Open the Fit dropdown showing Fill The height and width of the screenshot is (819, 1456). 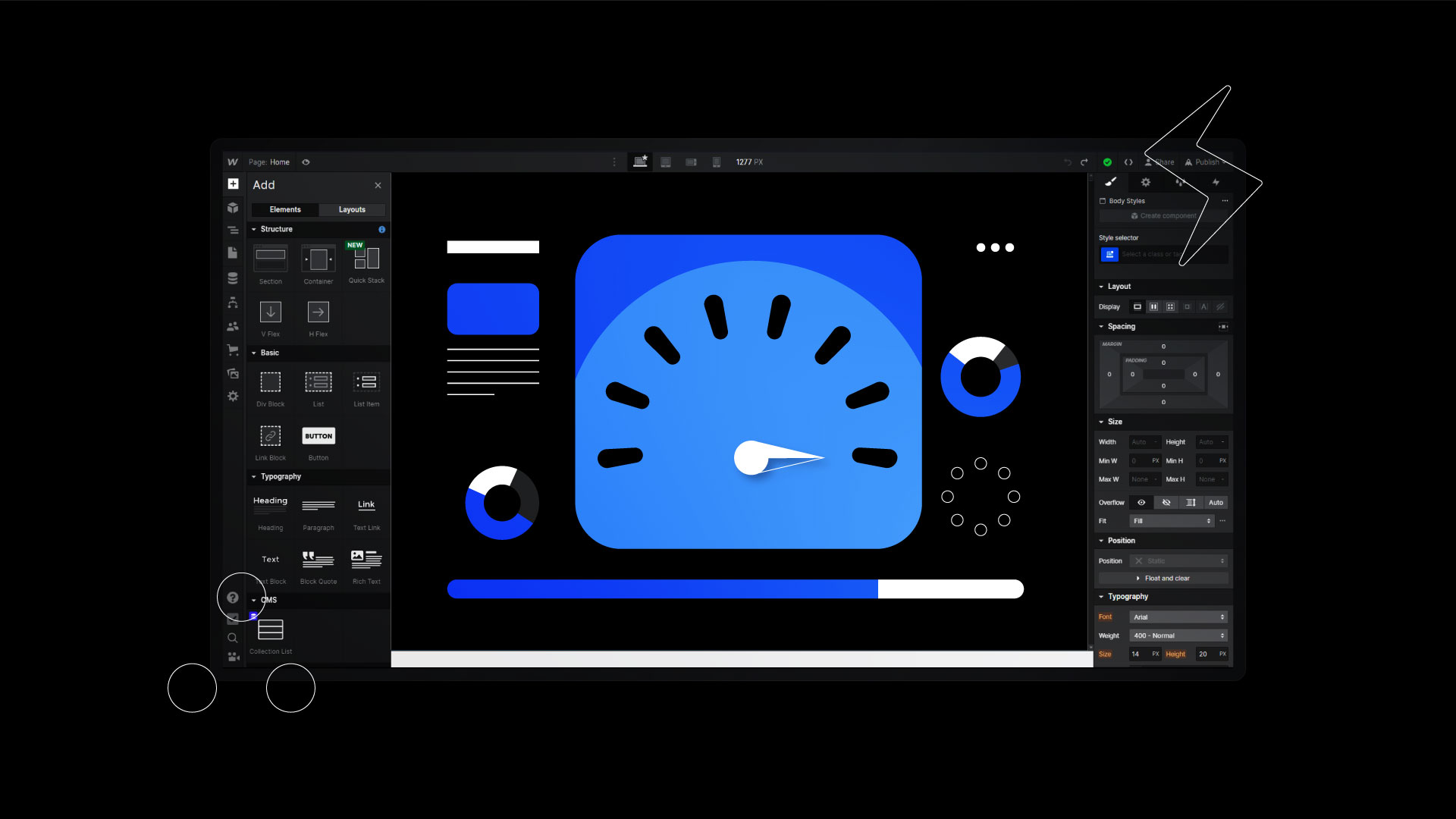click(x=1172, y=521)
